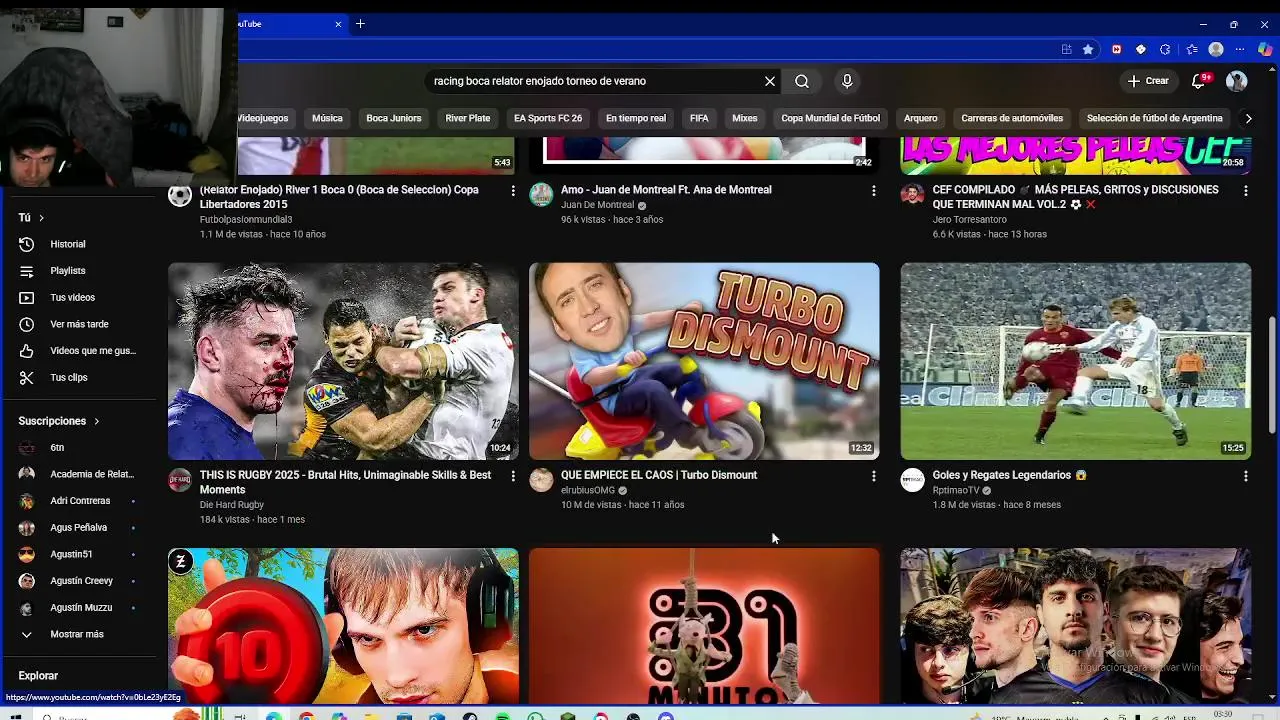The height and width of the screenshot is (720, 1280).
Task: Open the red fast-forward extension icon
Action: [x=1116, y=49]
